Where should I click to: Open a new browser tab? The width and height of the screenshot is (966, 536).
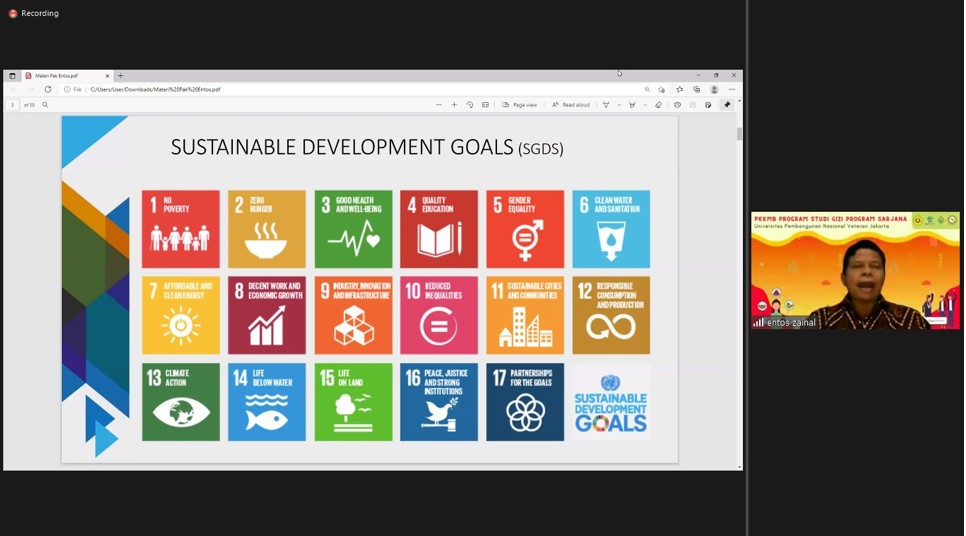click(x=121, y=76)
